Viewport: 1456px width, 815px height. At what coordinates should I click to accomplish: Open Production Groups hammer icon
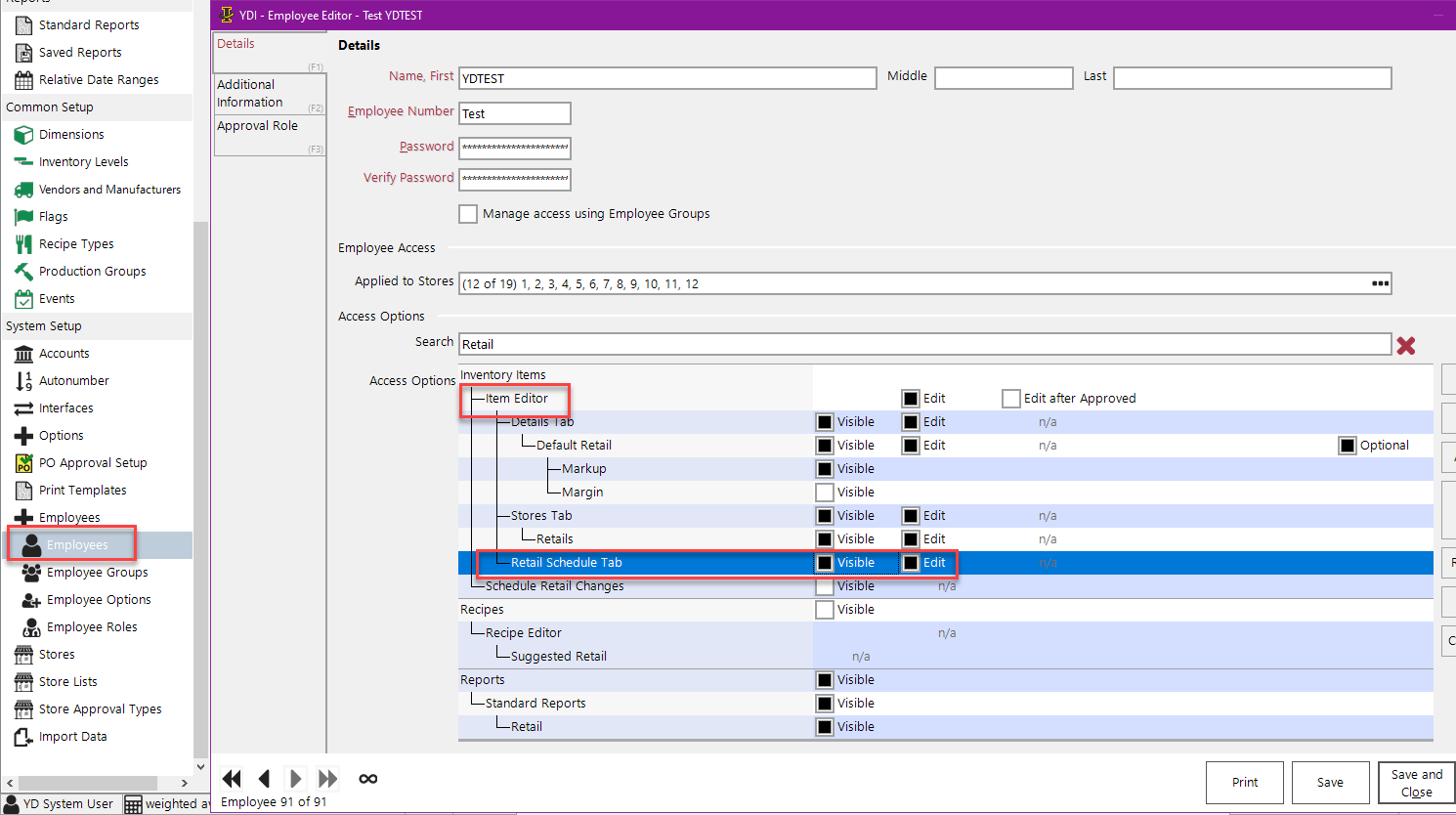pyautogui.click(x=23, y=272)
